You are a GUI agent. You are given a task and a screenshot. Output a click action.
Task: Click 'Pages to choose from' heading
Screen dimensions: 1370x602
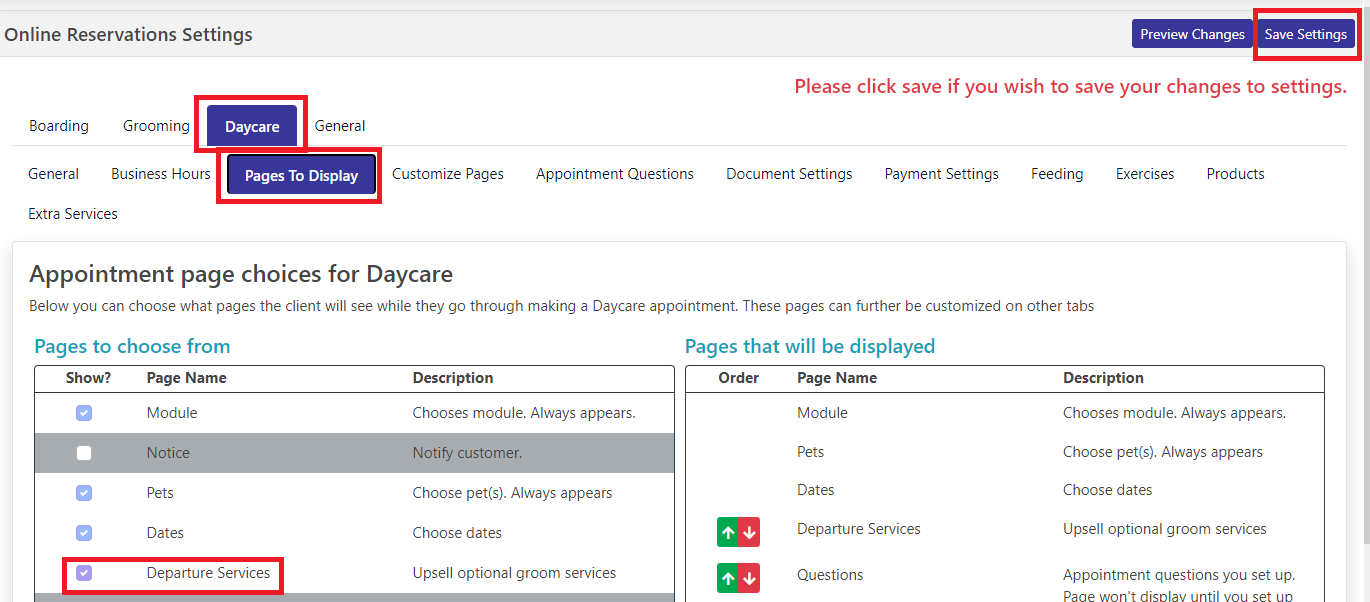point(132,346)
